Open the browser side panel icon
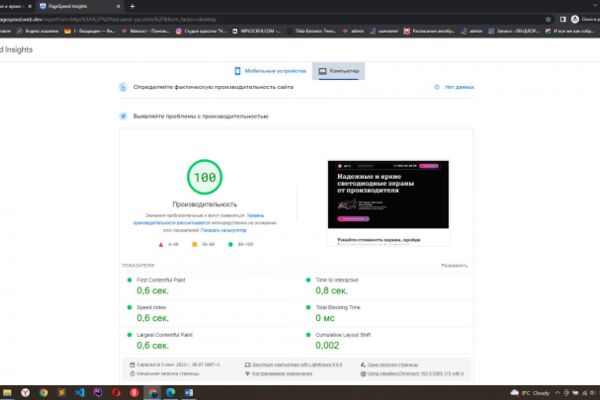Screen dimensions: 600x400 [x=562, y=19]
